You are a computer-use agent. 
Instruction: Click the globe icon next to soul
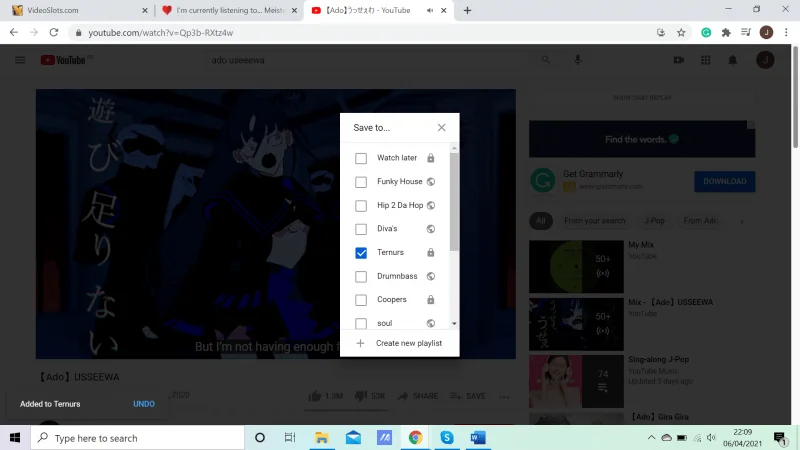pos(431,323)
